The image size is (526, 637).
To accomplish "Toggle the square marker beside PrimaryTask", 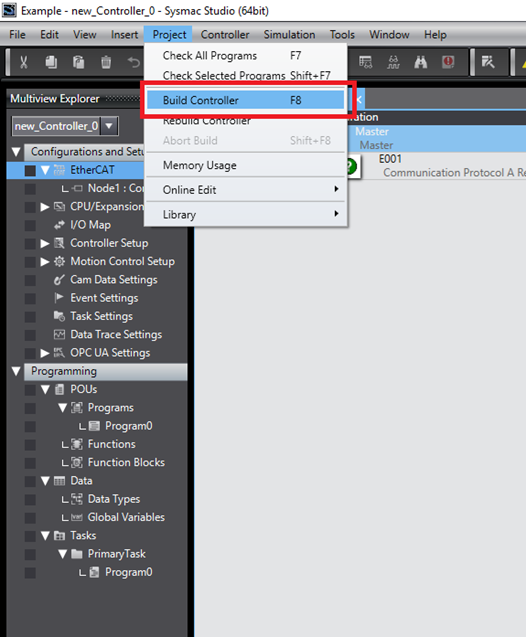I will (30, 554).
